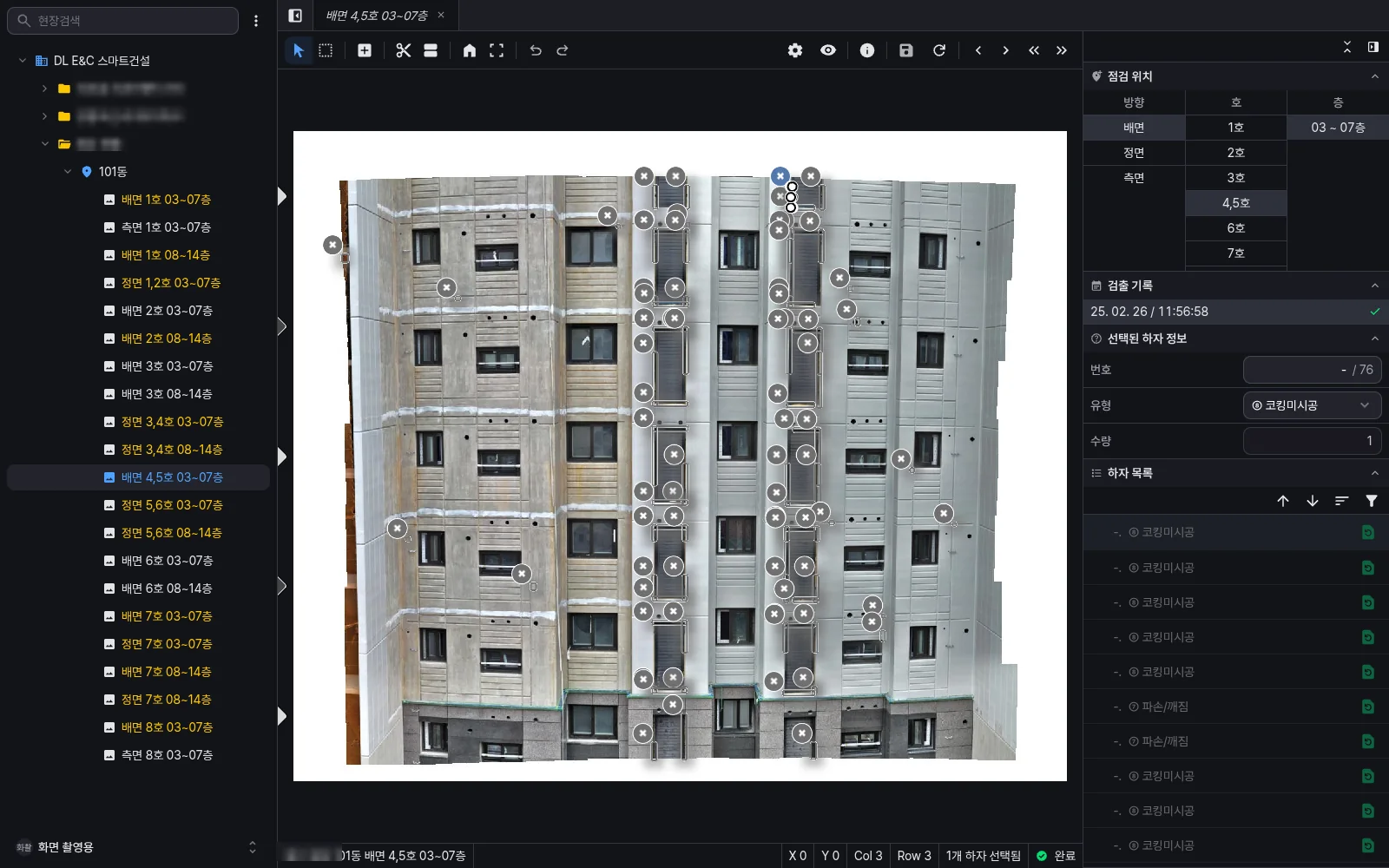Open the defect list filter funnel
Screen dimensions: 1389x868
pyautogui.click(x=1372, y=501)
